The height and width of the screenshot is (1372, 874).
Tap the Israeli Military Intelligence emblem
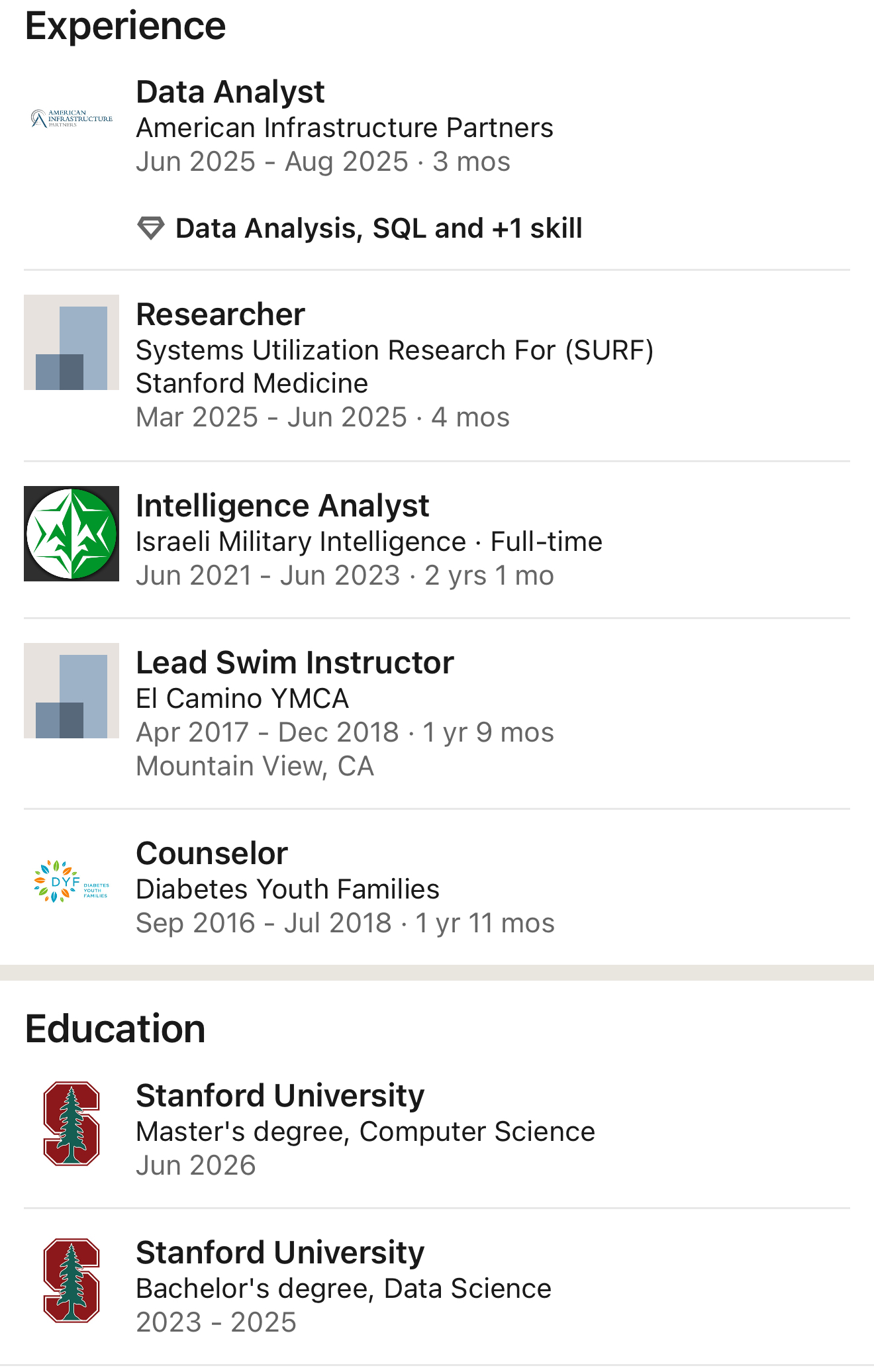72,534
